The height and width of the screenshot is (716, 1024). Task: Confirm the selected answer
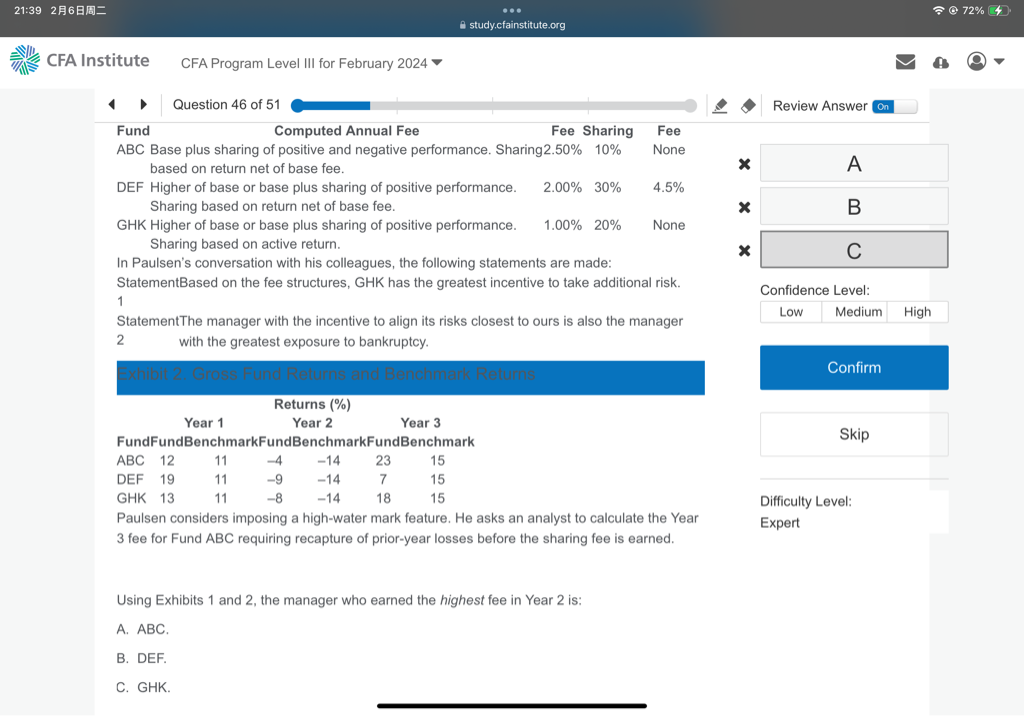[854, 368]
